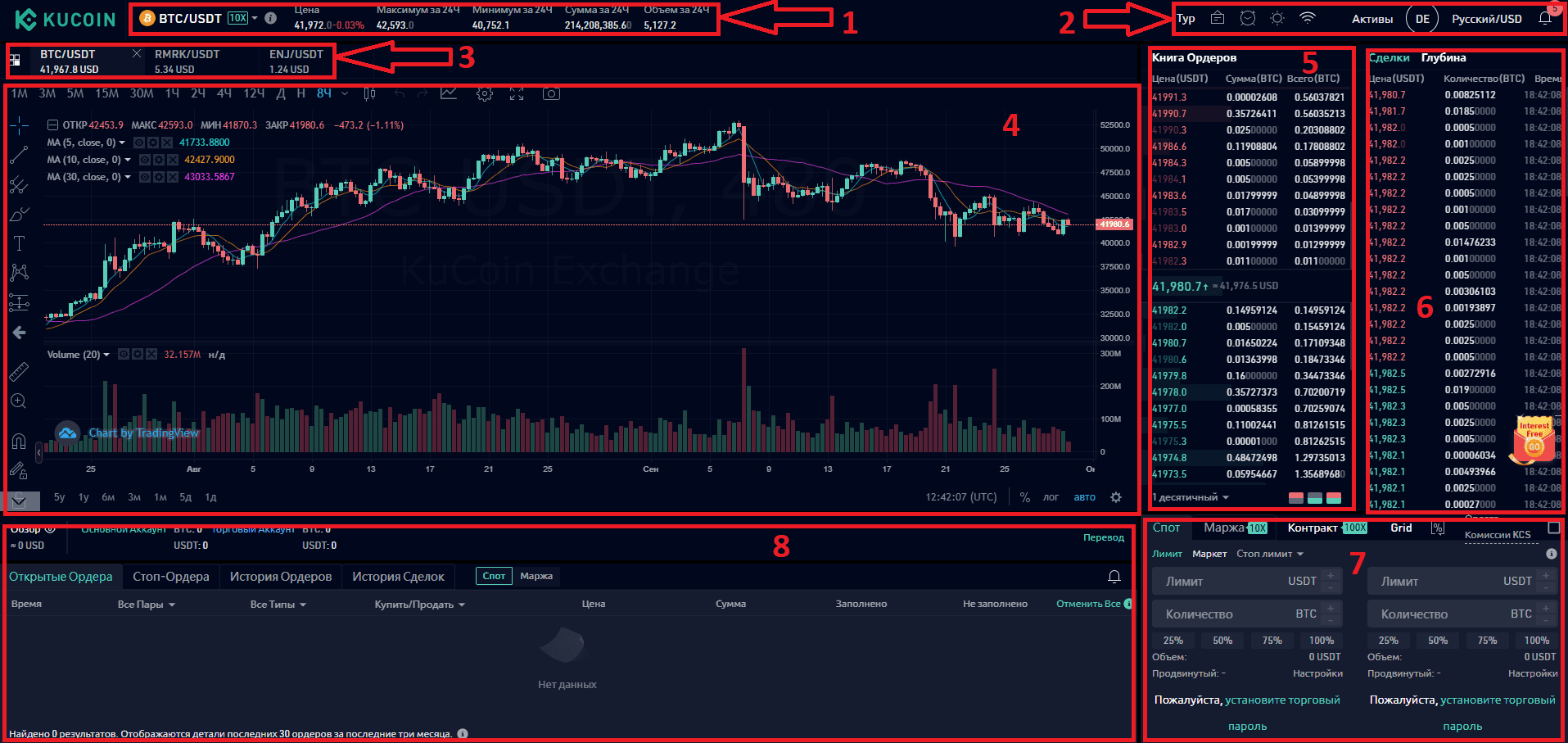Image resolution: width=1568 pixels, height=743 pixels.
Task: Toggle light/dark theme sun icon
Action: (x=1277, y=18)
